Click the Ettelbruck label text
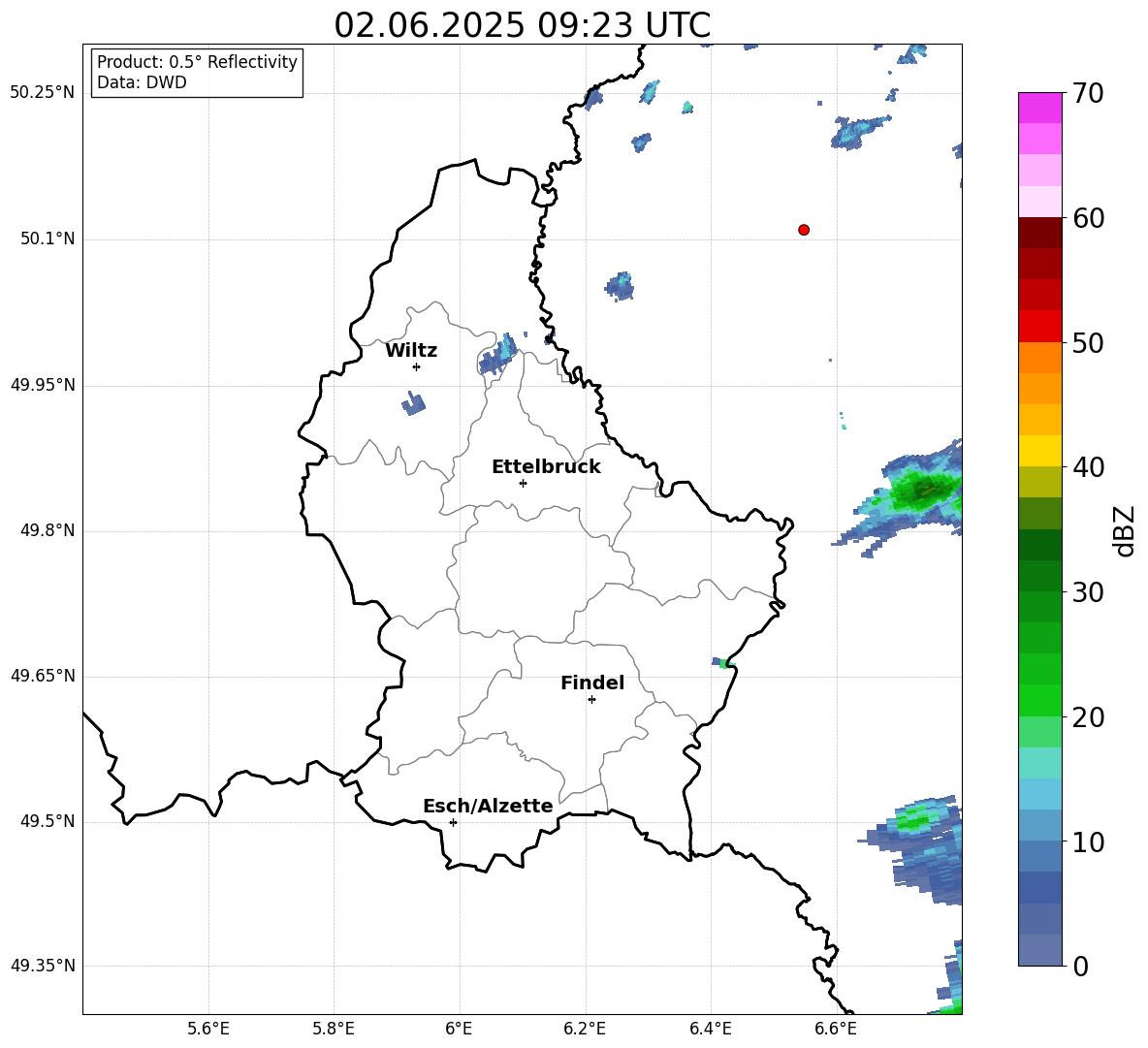This screenshot has width=1148, height=1048. pos(546,467)
